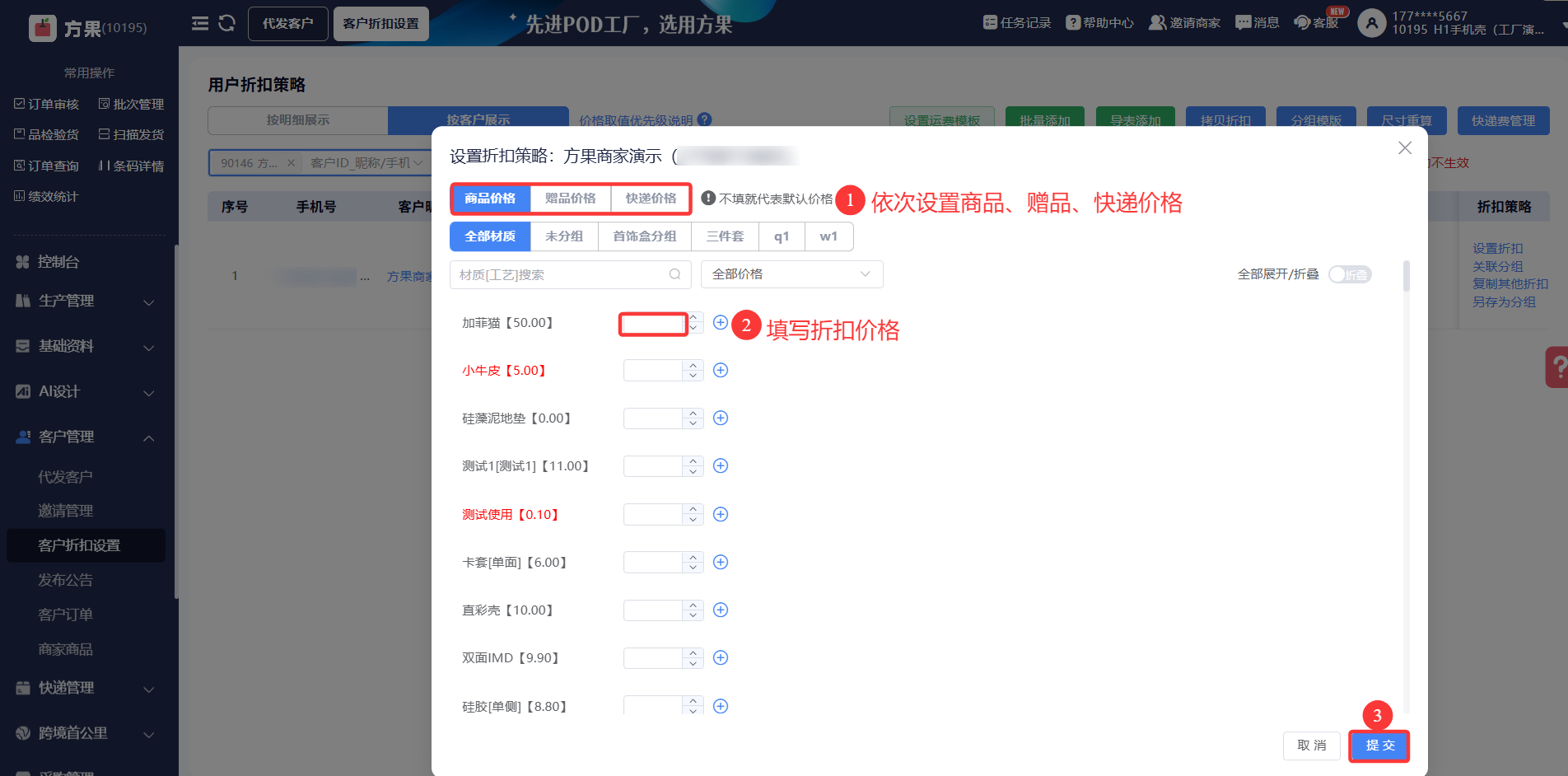Click 加菲猫 discount price input
This screenshot has height=776, width=1568.
(654, 324)
